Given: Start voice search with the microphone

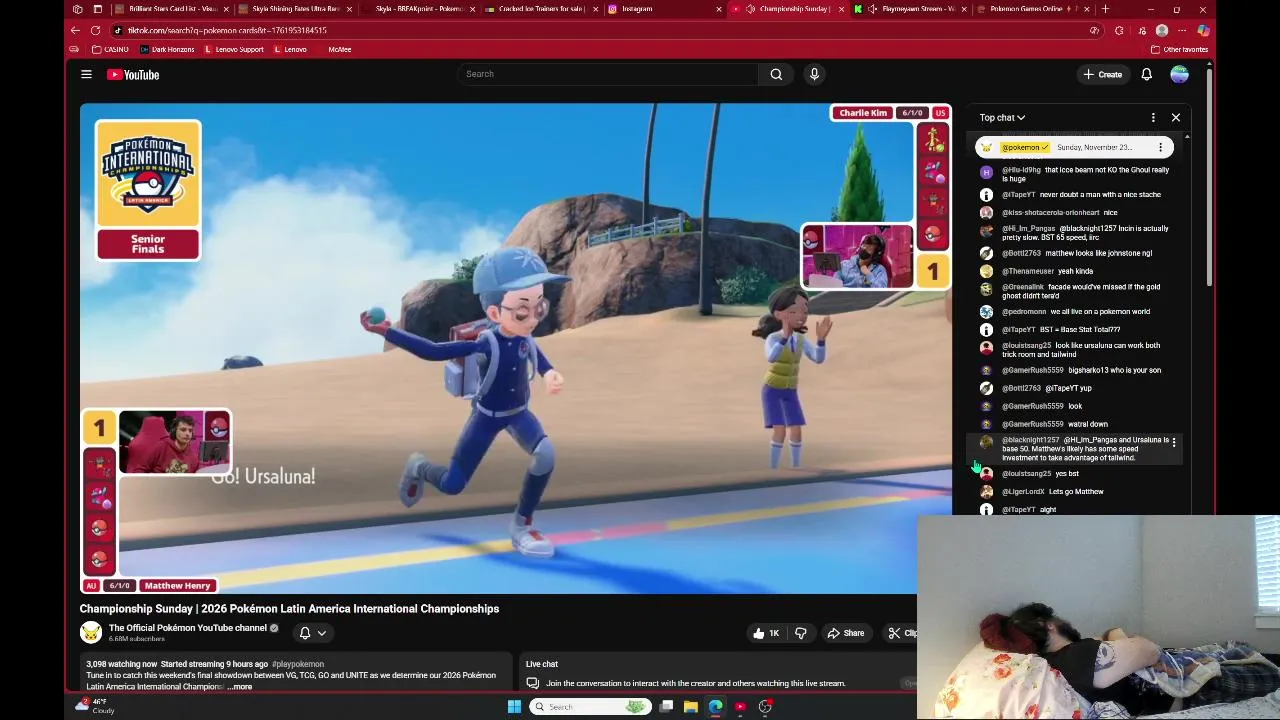Looking at the screenshot, I should [x=814, y=74].
